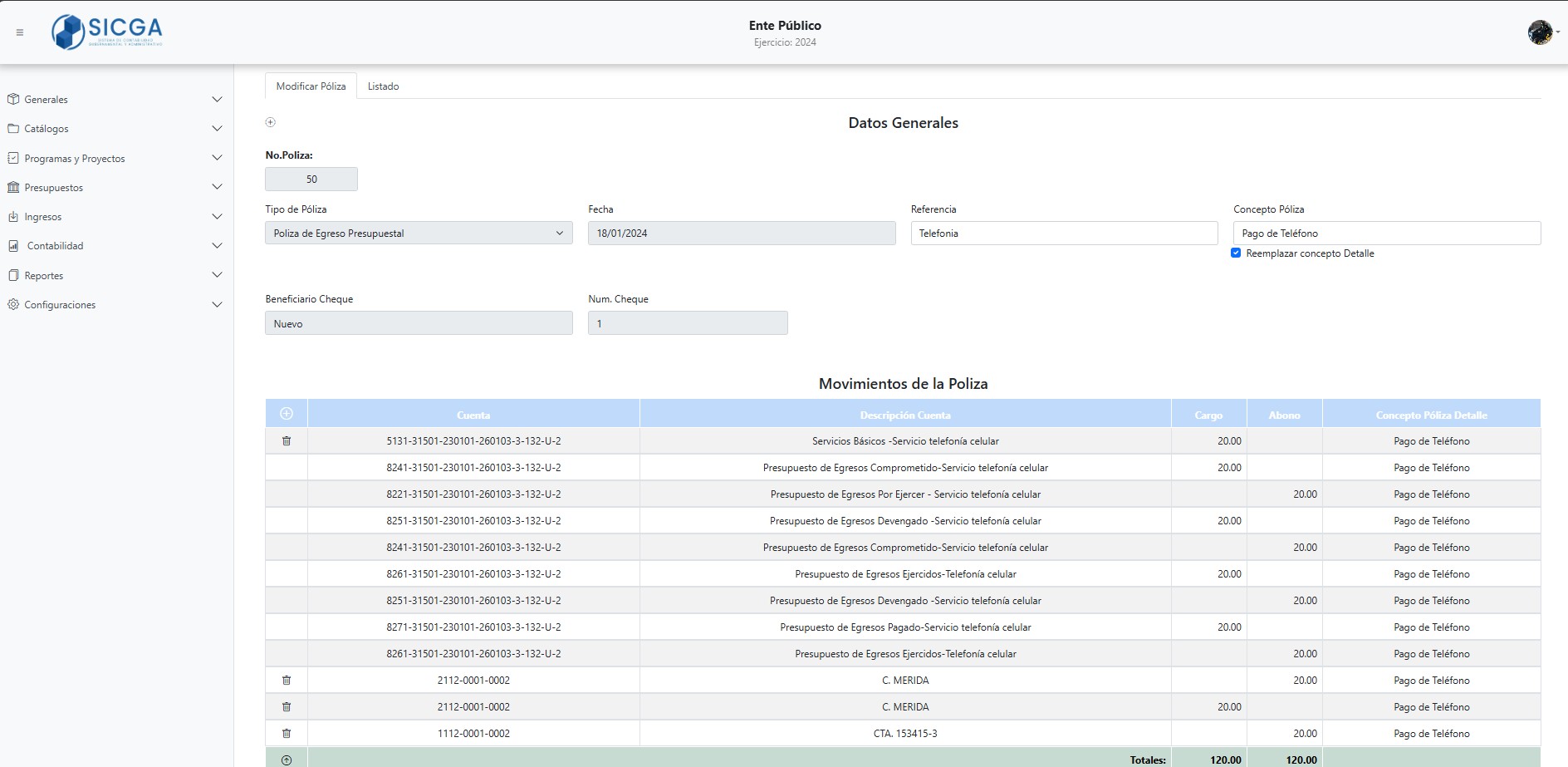Switch to the Listado tab
The height and width of the screenshot is (767, 1568).
click(383, 86)
